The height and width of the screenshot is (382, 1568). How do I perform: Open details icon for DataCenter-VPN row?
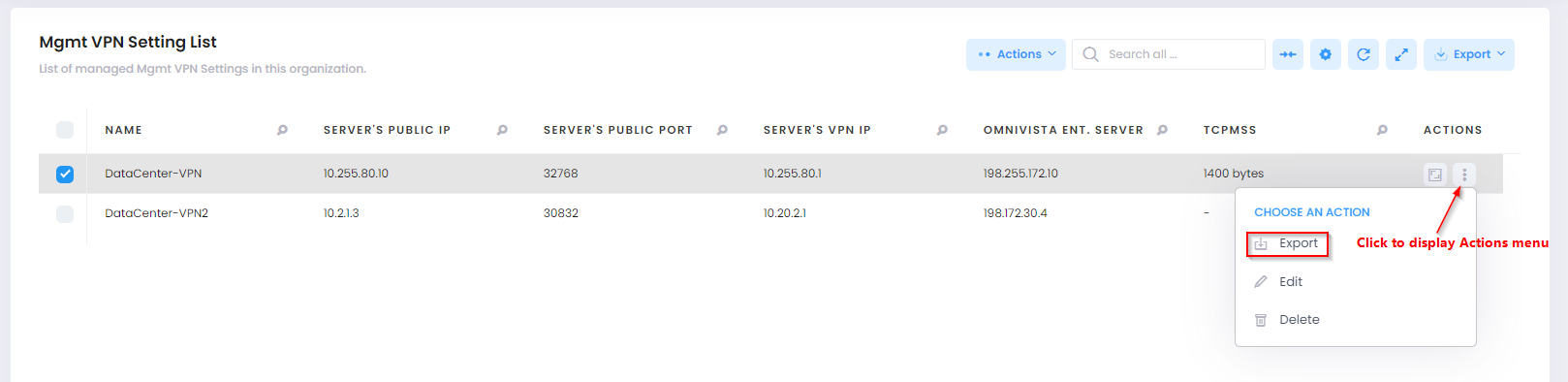[x=1435, y=175]
